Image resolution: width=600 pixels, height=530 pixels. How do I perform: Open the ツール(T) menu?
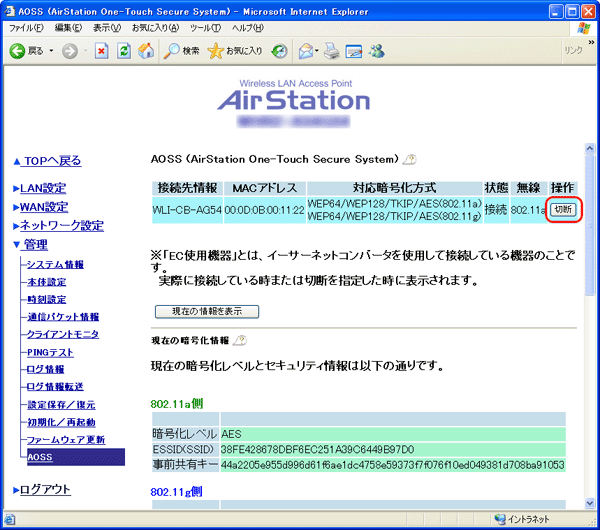point(205,28)
